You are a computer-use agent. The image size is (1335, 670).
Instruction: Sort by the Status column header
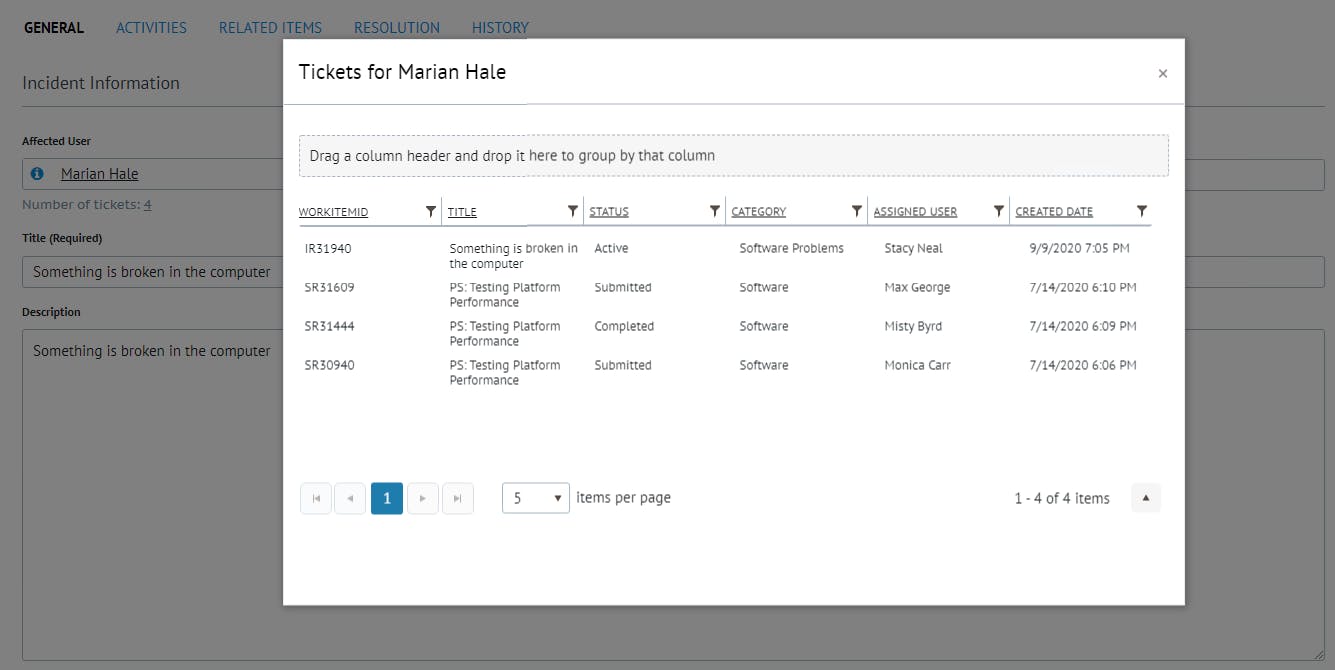coord(609,212)
